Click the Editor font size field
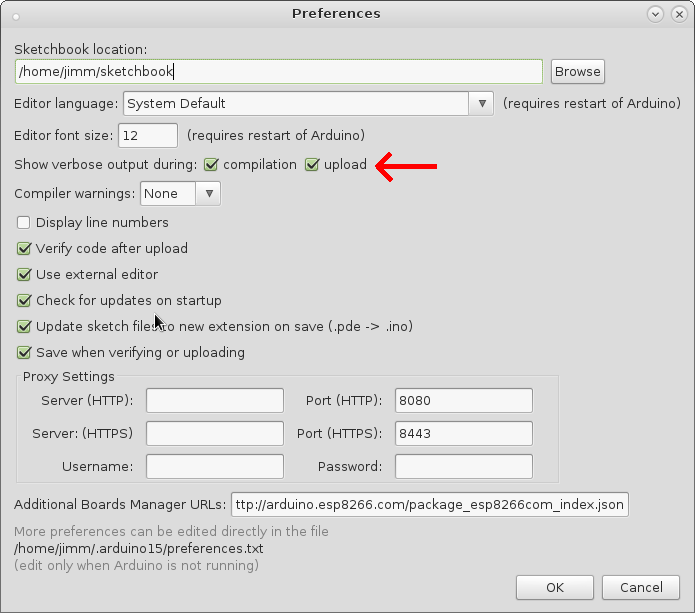 (148, 135)
